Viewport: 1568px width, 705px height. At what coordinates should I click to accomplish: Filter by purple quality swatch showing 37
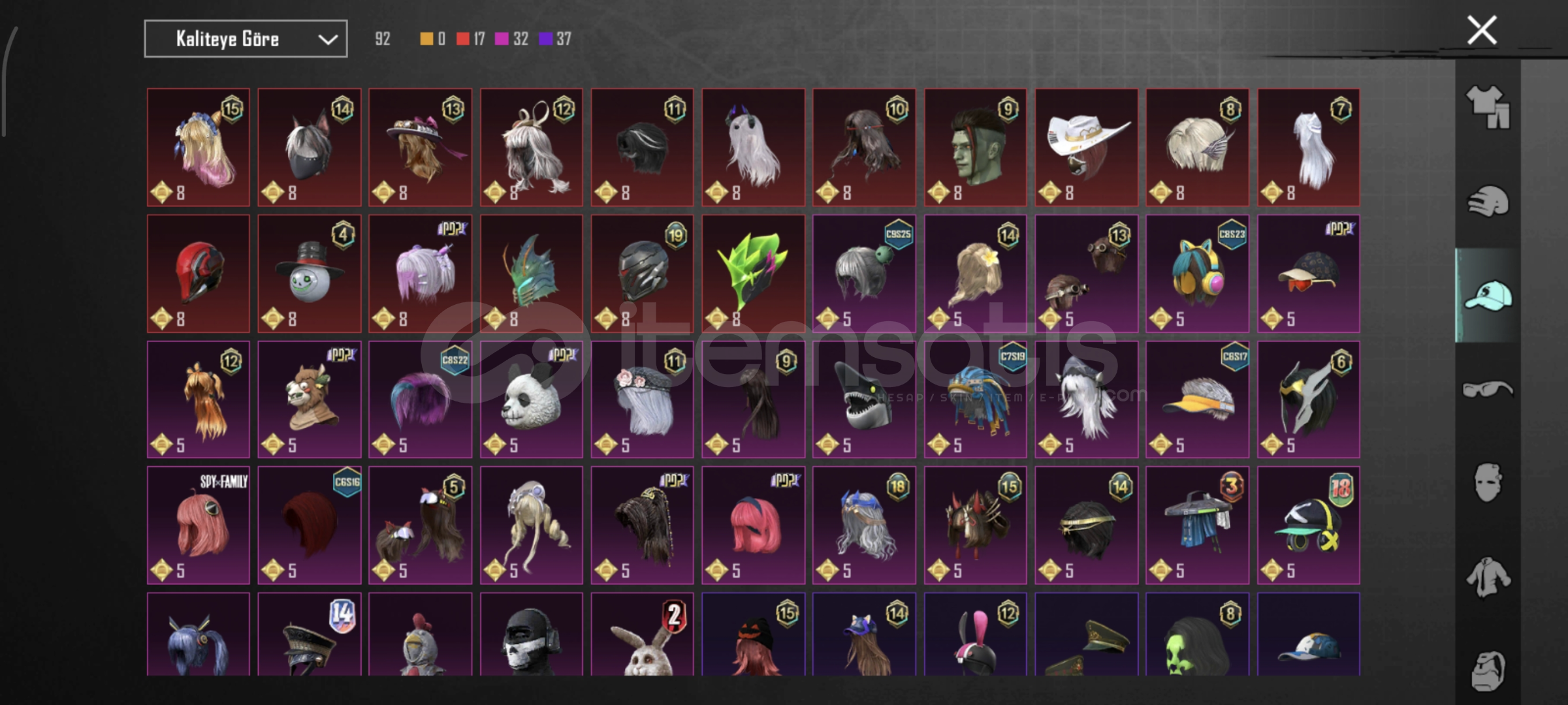click(555, 39)
